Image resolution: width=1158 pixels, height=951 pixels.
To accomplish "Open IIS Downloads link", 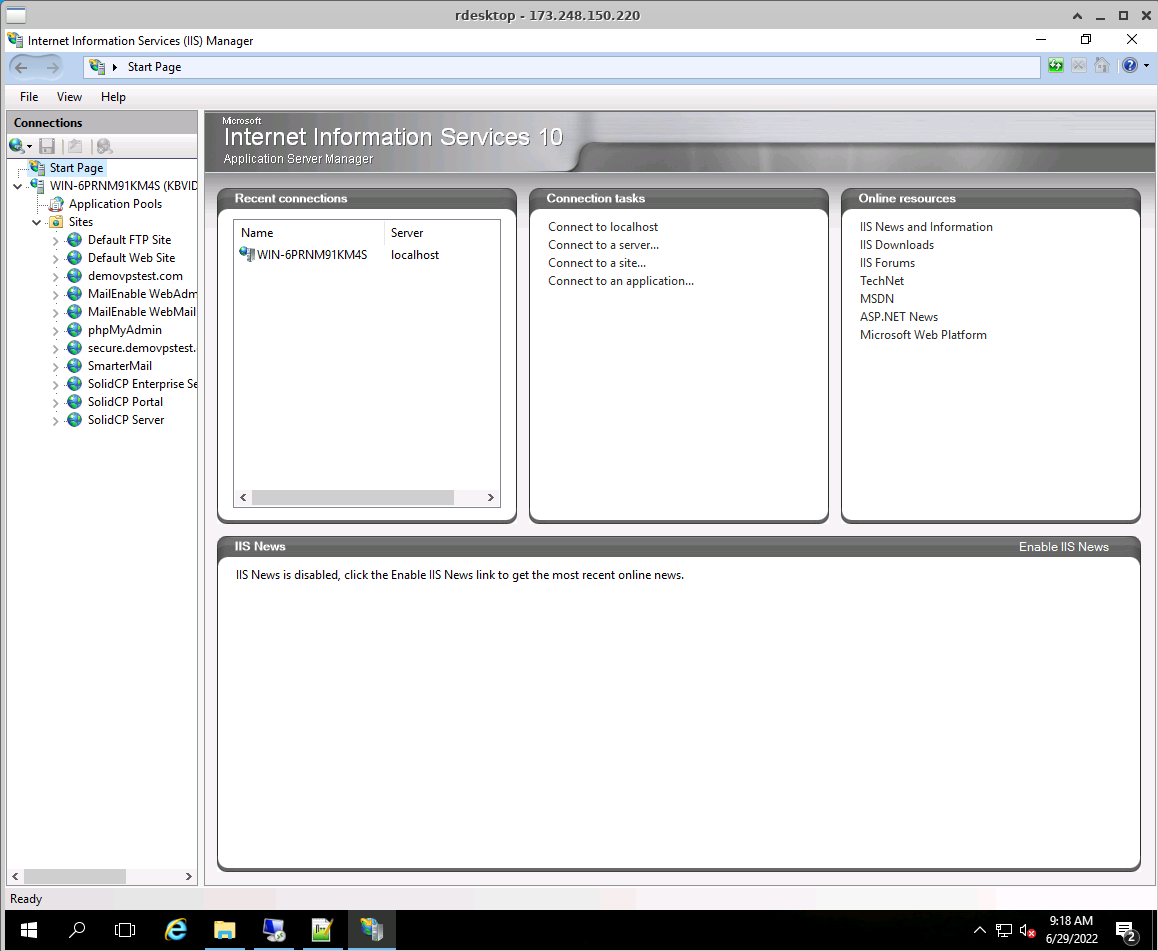I will click(x=897, y=244).
